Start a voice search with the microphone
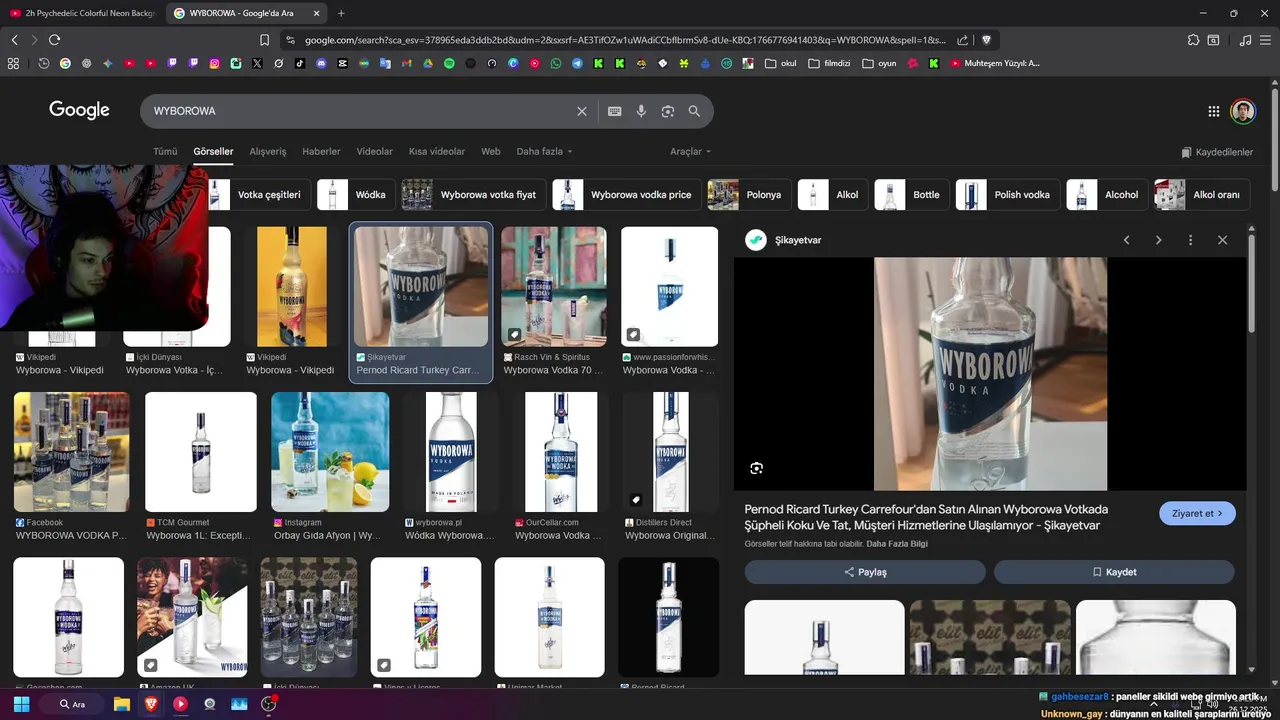Viewport: 1280px width, 720px height. pyautogui.click(x=641, y=111)
